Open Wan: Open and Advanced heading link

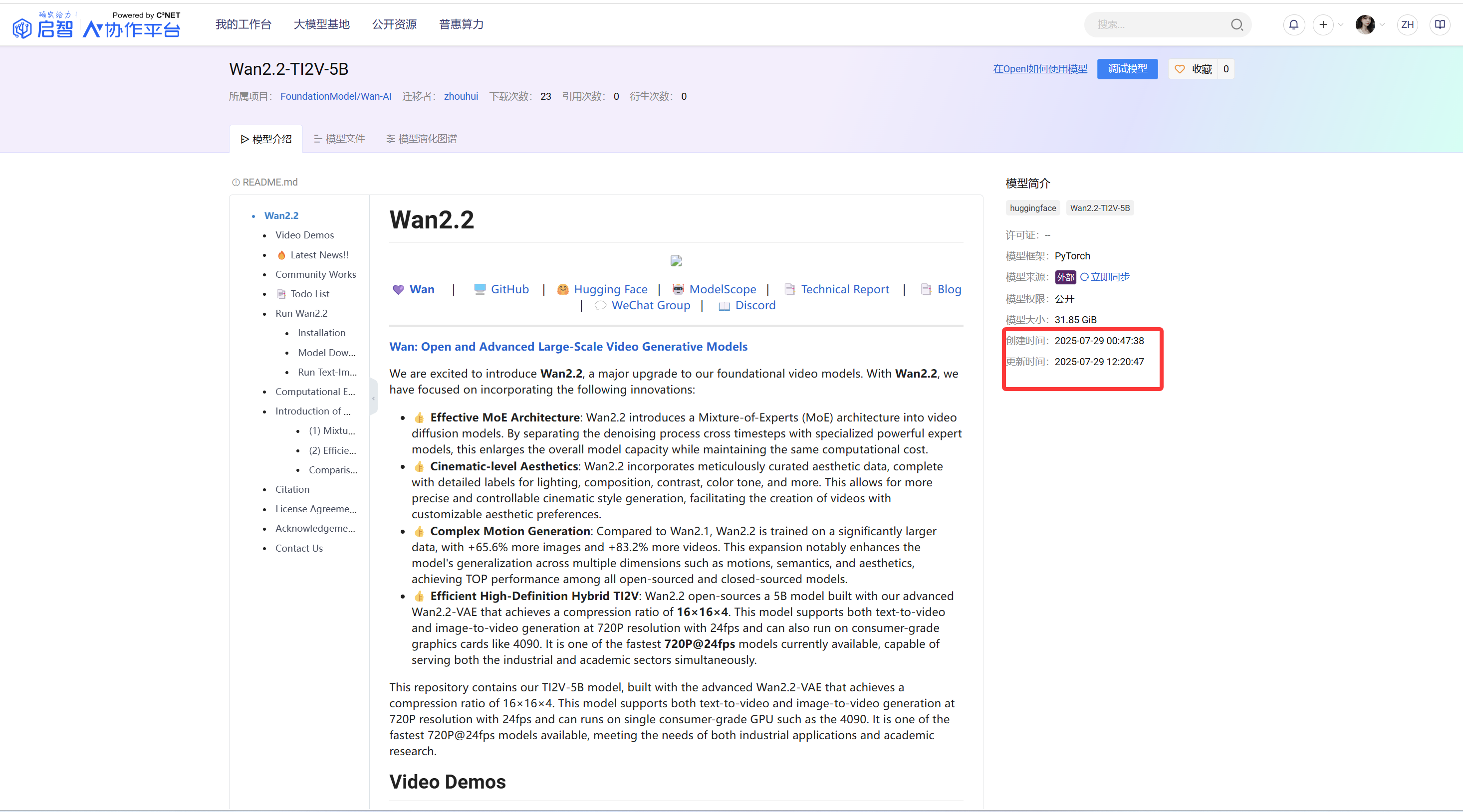568,346
